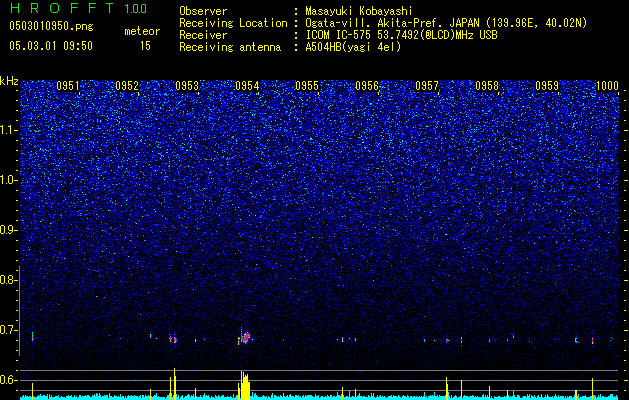Click the 1000 time marker
Image resolution: width=629 pixels, height=400 pixels.
pos(607,86)
